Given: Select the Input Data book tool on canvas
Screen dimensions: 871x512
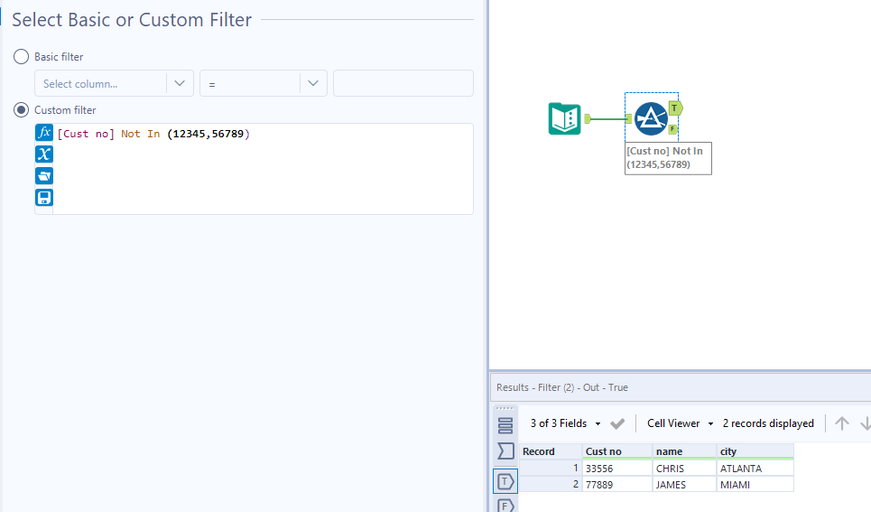Looking at the screenshot, I should click(x=564, y=119).
